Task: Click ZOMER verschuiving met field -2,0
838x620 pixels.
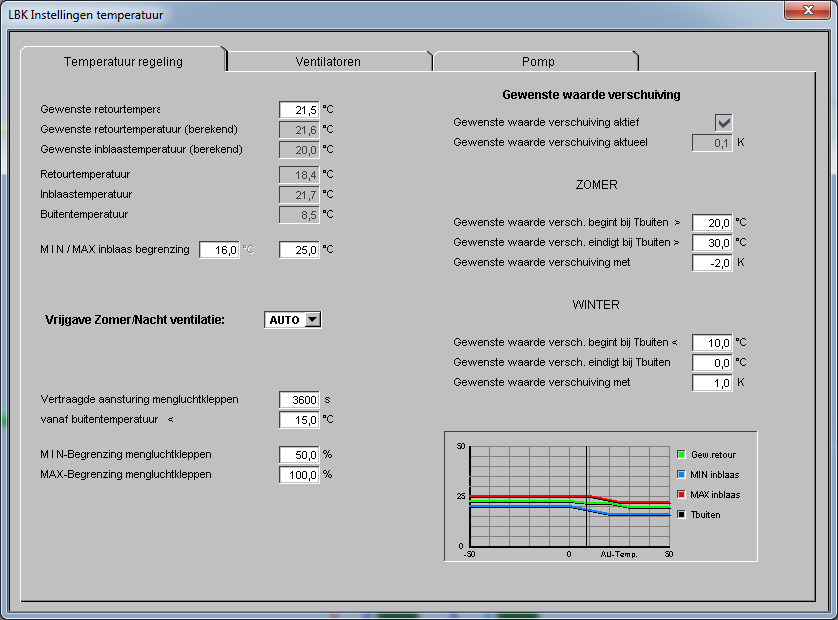Action: (712, 262)
